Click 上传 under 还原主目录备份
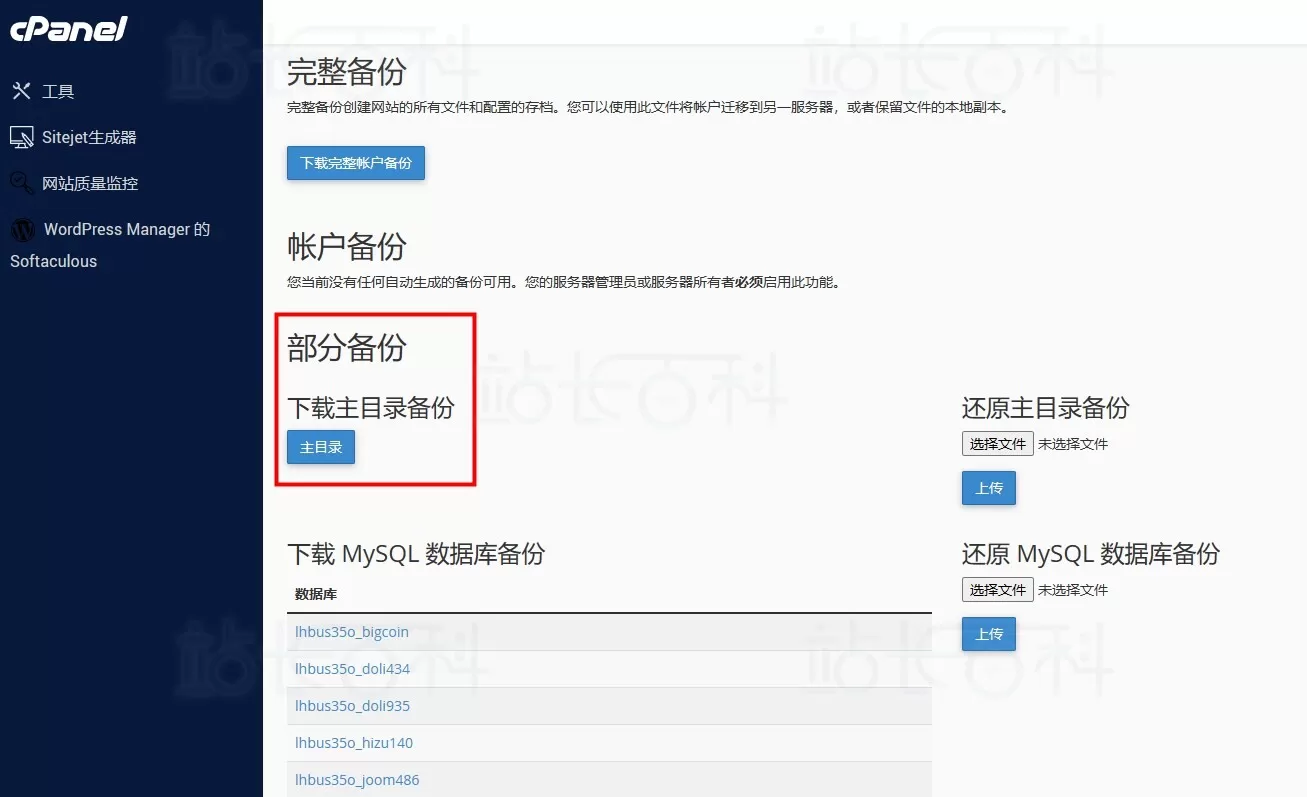 988,488
